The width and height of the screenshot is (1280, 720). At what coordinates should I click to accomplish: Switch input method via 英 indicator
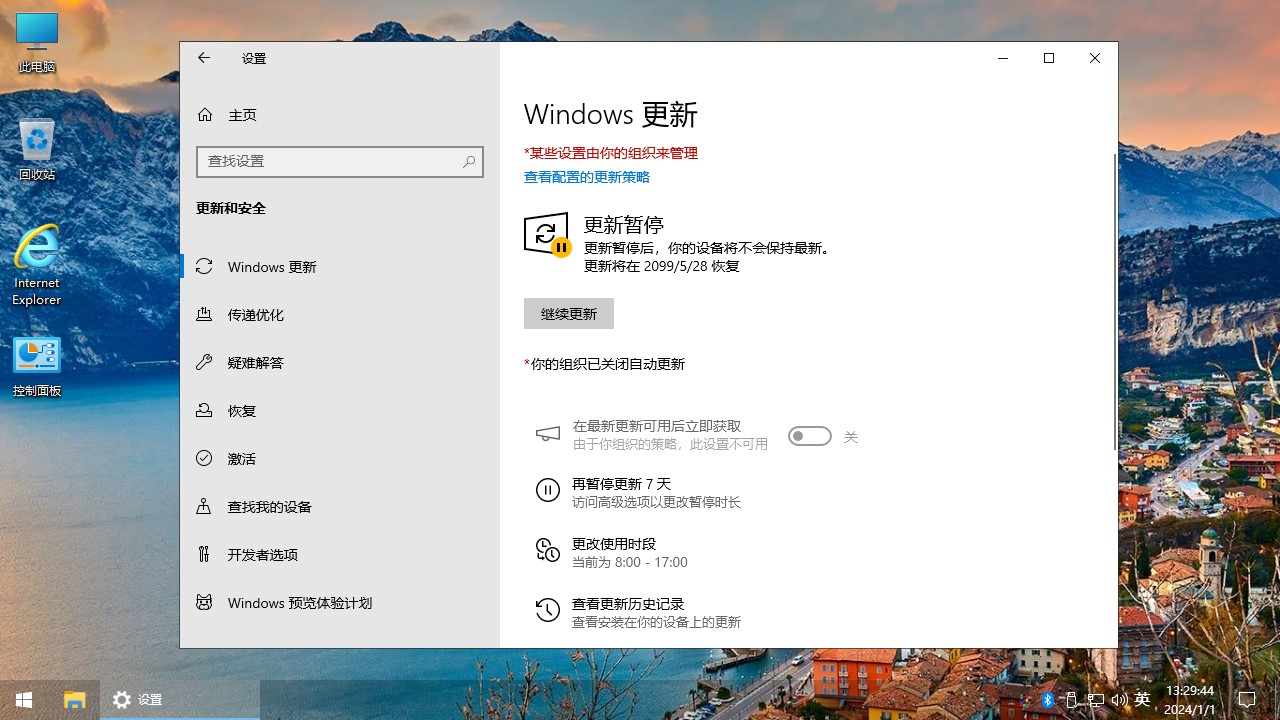tap(1143, 700)
